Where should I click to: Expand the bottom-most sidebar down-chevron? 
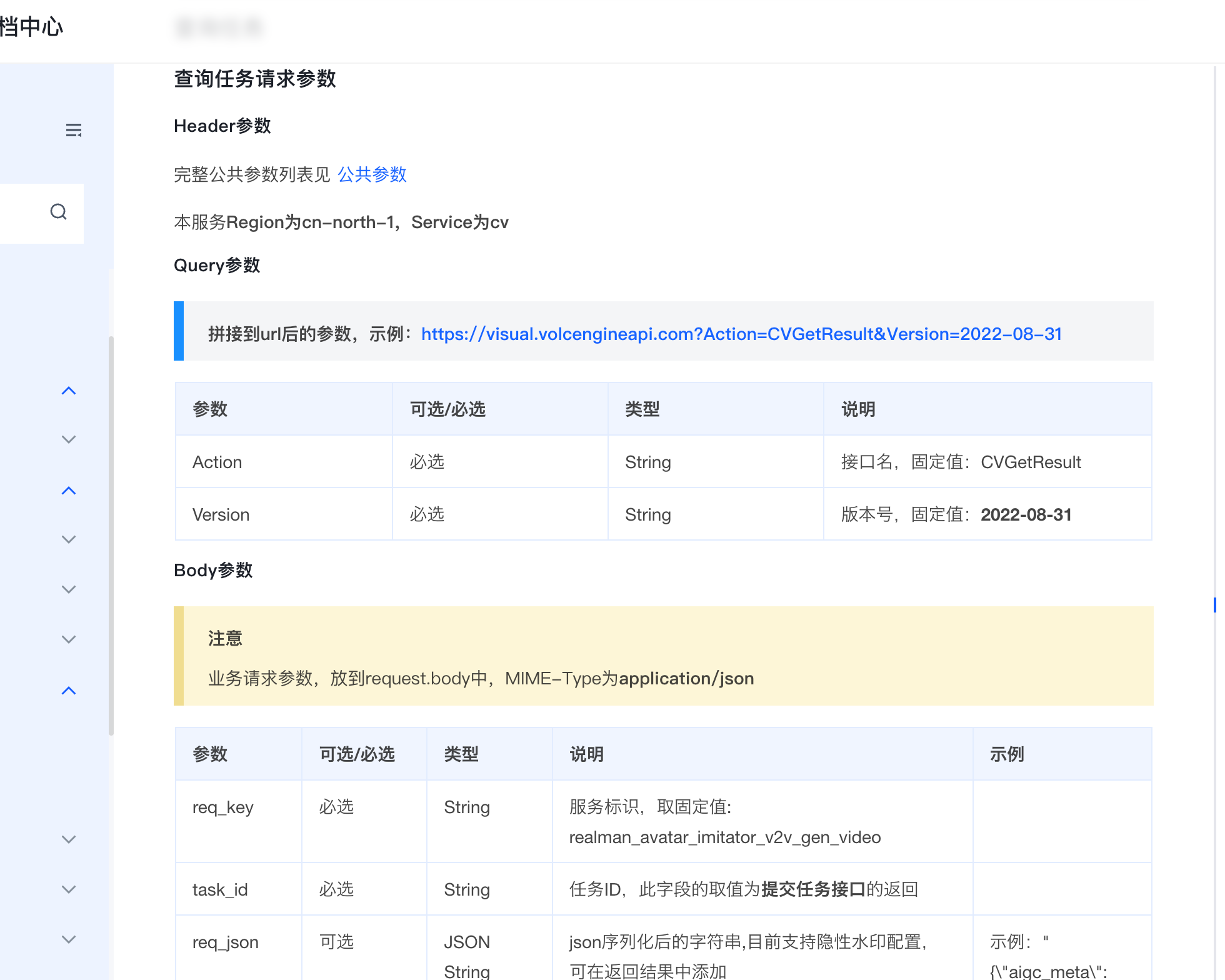pos(69,939)
